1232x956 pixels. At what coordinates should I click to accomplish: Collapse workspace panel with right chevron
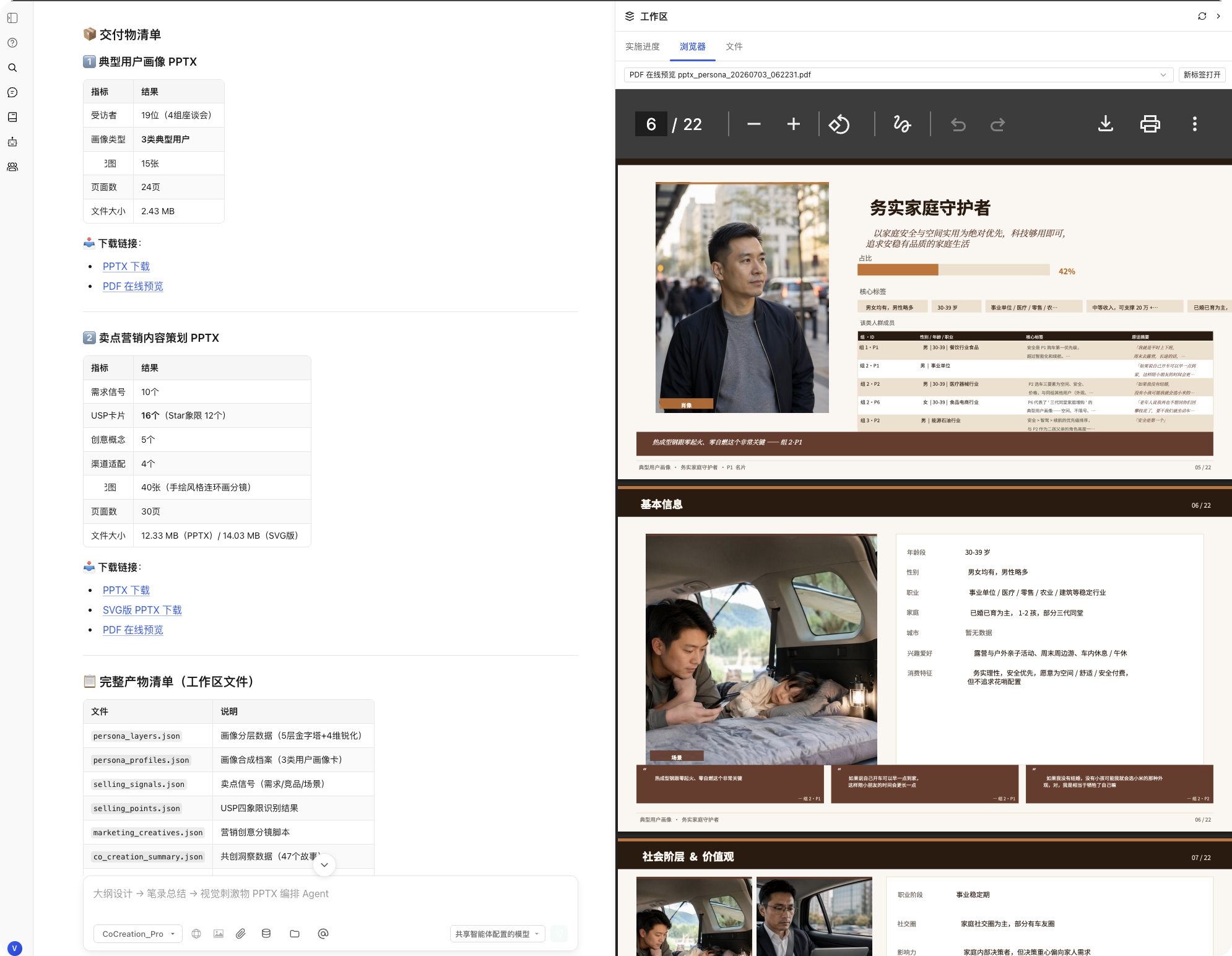tap(1218, 16)
